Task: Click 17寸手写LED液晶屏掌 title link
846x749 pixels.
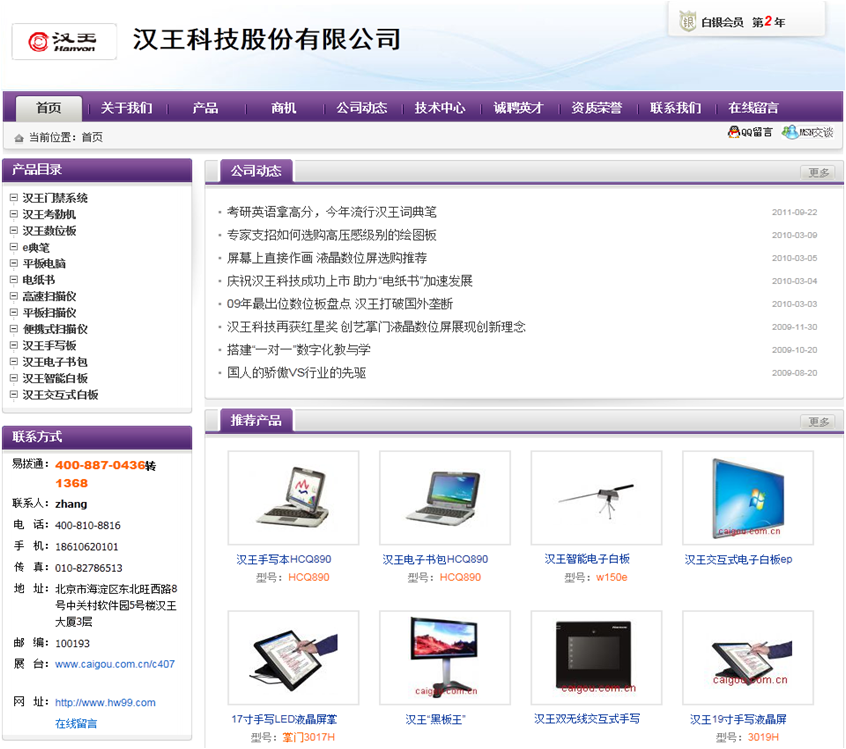Action: pyautogui.click(x=284, y=719)
